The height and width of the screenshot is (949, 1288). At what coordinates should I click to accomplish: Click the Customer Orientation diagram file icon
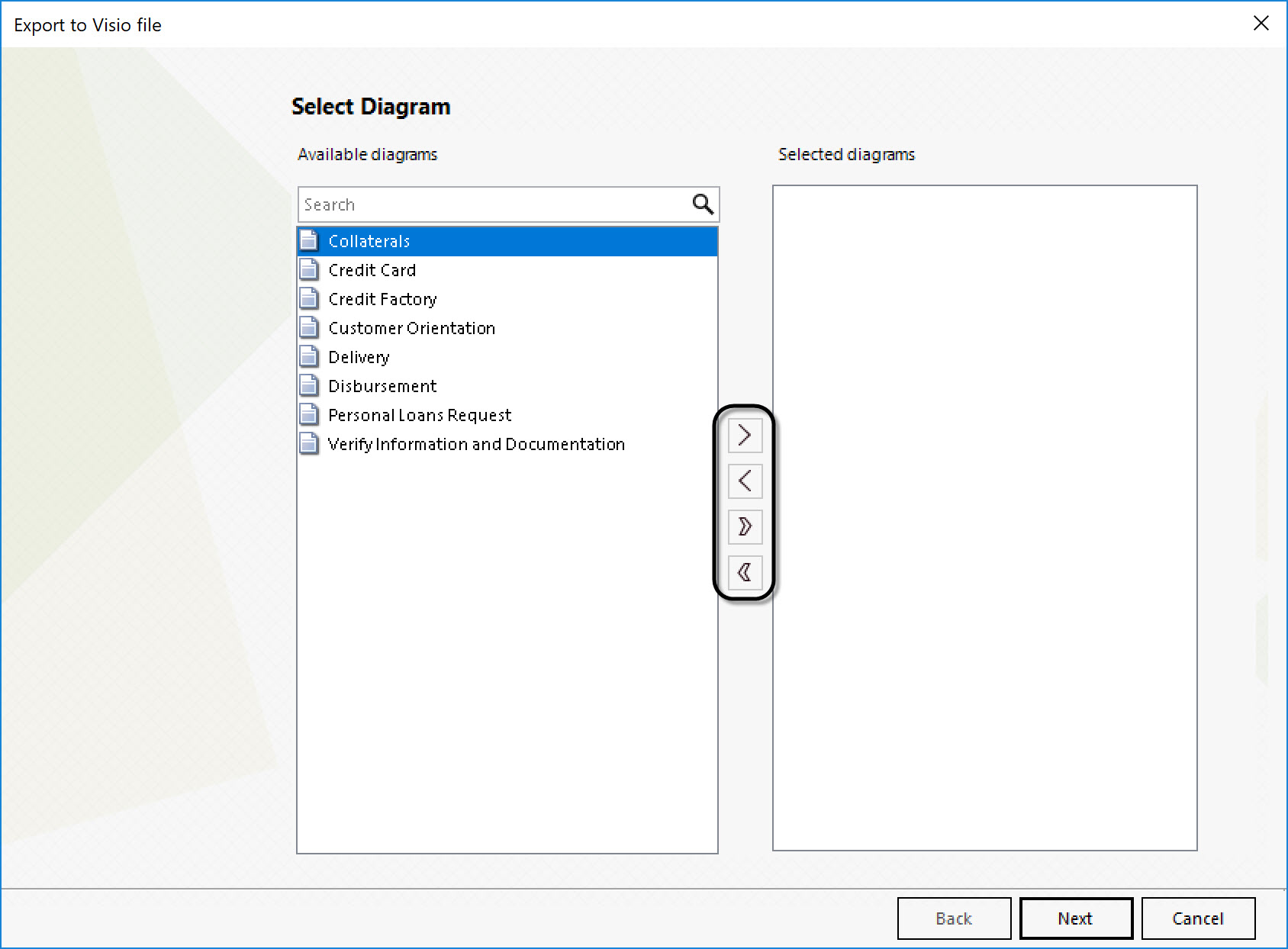(x=309, y=327)
